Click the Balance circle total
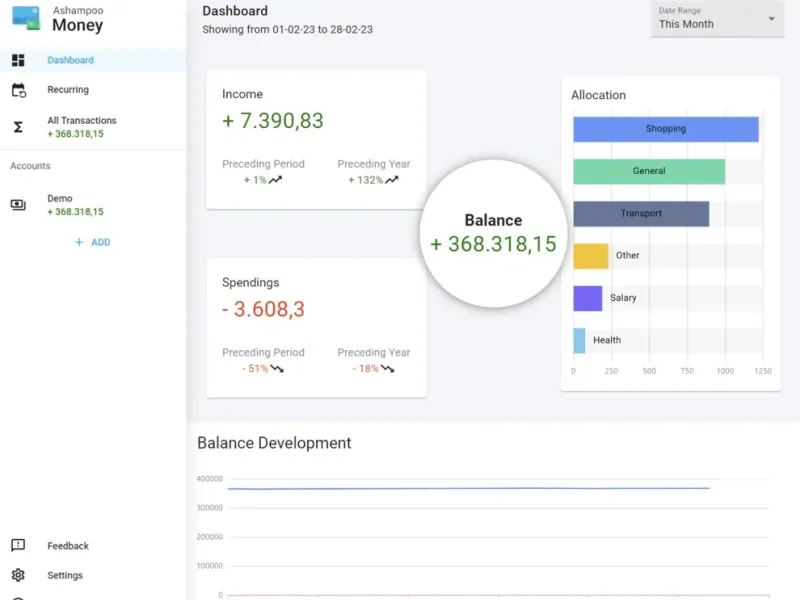The height and width of the screenshot is (600, 800). tap(493, 233)
